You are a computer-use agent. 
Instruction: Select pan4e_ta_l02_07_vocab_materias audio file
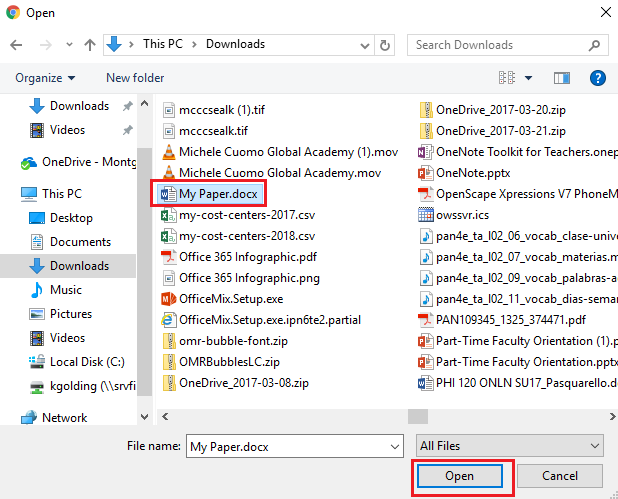518,257
